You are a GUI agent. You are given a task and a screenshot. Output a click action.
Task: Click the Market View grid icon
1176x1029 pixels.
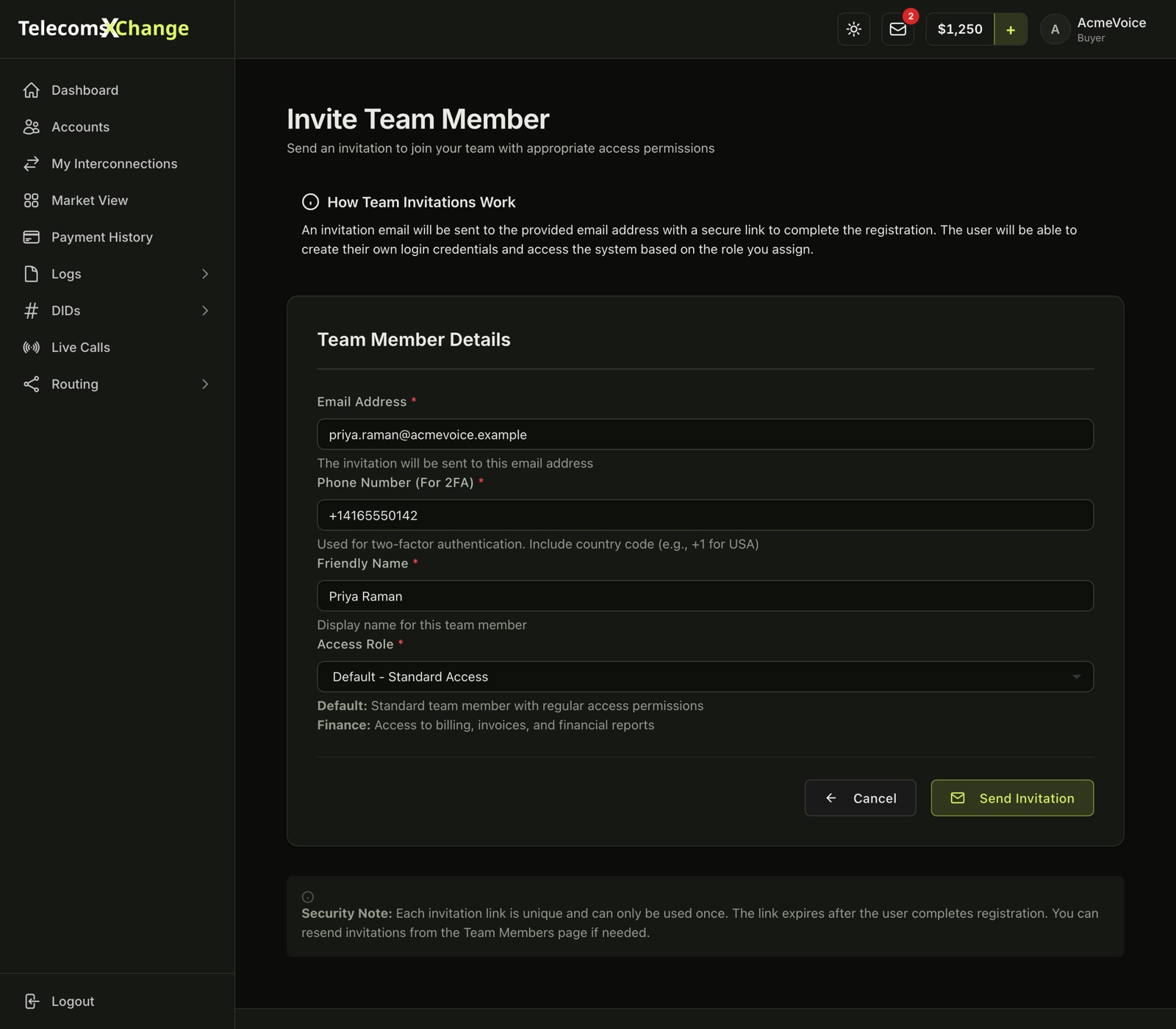pos(31,201)
